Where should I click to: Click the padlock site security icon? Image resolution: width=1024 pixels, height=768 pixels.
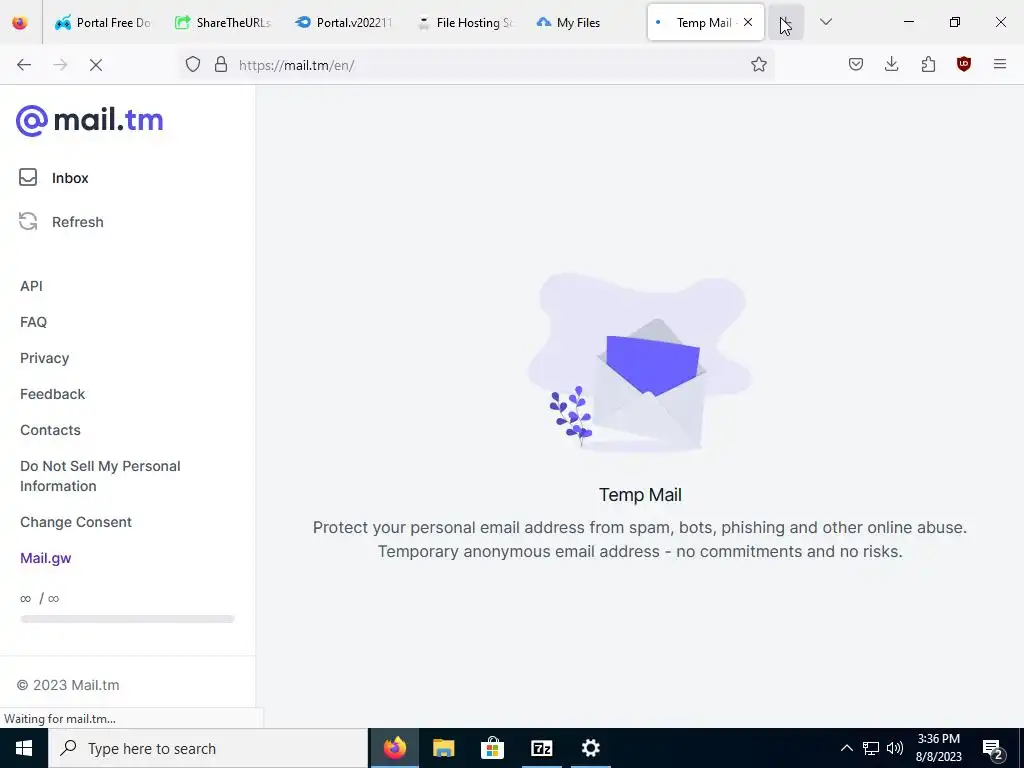(x=221, y=64)
